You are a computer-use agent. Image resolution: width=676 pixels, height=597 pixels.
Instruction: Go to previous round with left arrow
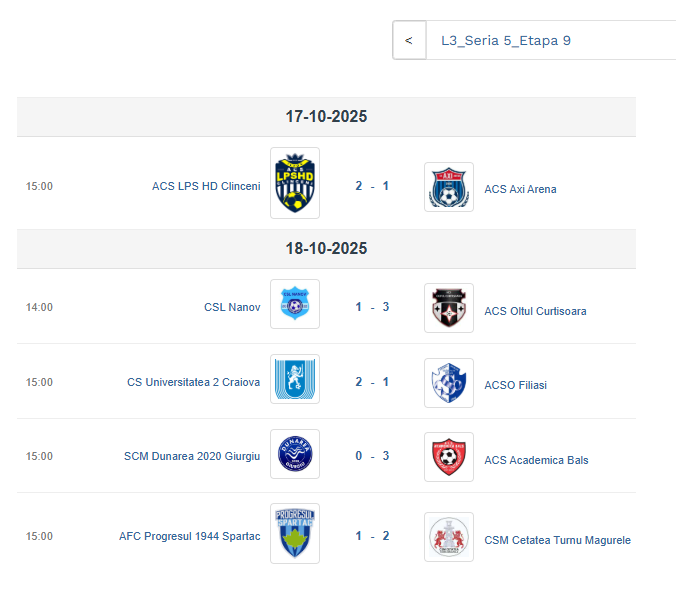point(409,41)
